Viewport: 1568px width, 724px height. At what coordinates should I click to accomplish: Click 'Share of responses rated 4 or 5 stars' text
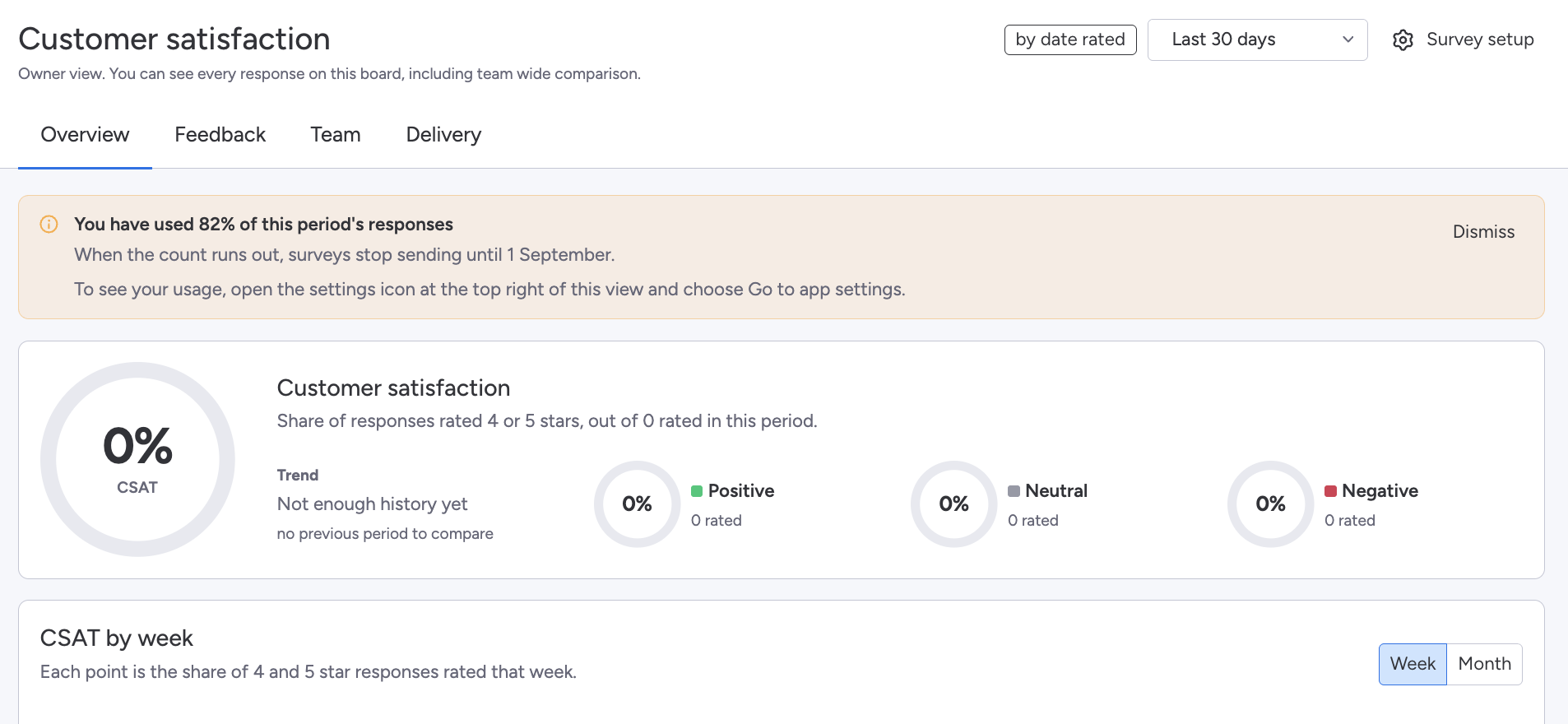click(x=547, y=421)
